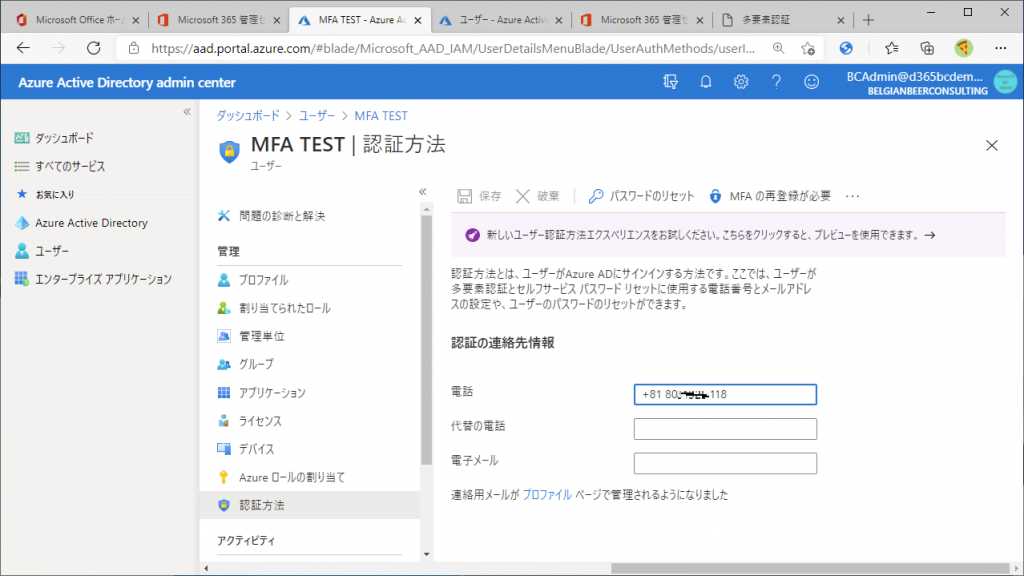1024x576 pixels.
Task: Click the Azure Active Directory admin center title
Action: (x=127, y=82)
